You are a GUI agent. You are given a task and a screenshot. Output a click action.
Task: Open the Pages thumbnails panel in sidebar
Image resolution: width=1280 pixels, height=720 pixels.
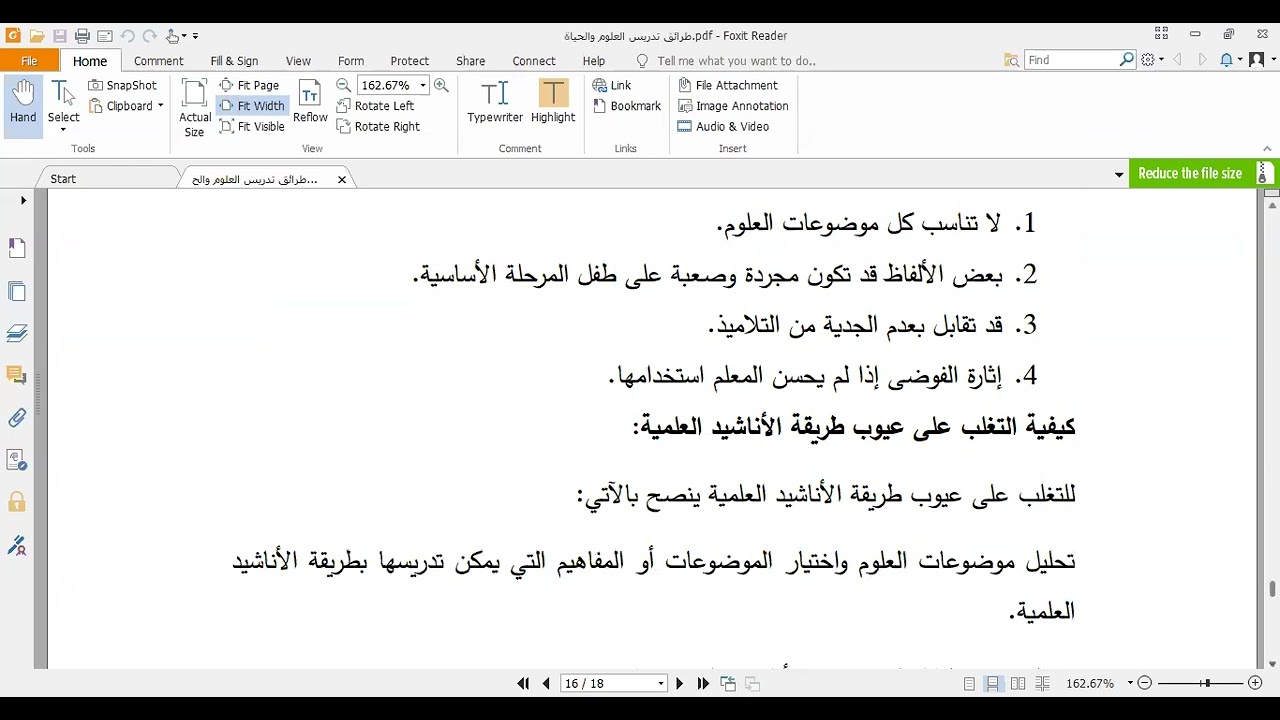tap(17, 292)
